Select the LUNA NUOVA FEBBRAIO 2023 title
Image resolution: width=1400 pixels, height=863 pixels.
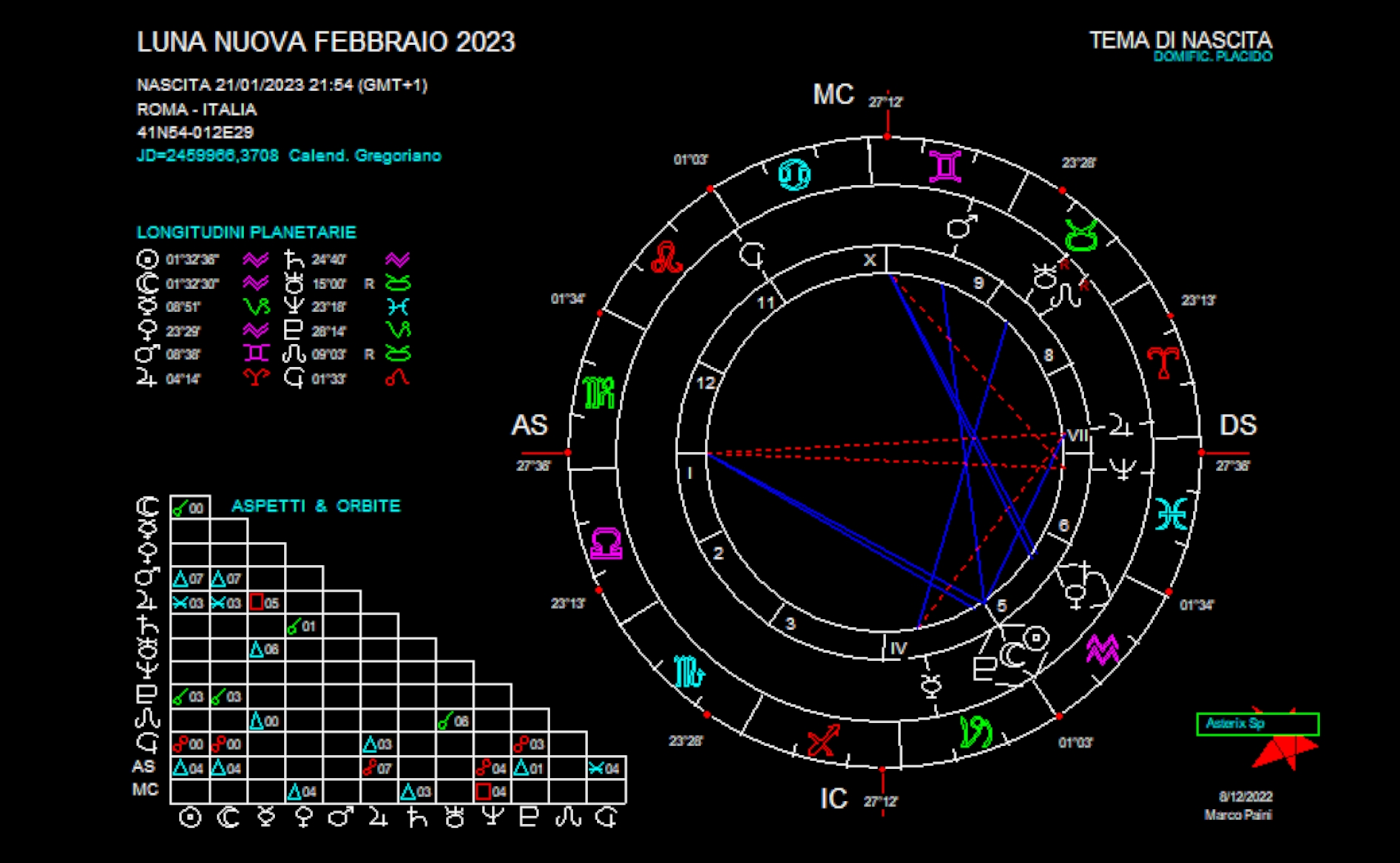pyautogui.click(x=325, y=42)
